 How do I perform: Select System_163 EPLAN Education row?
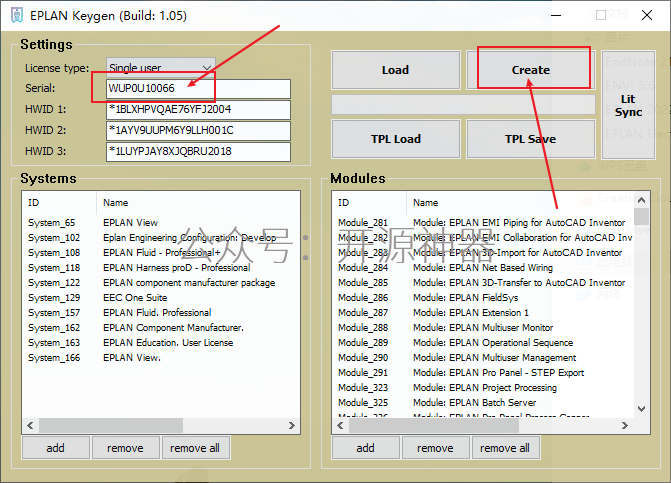161,343
